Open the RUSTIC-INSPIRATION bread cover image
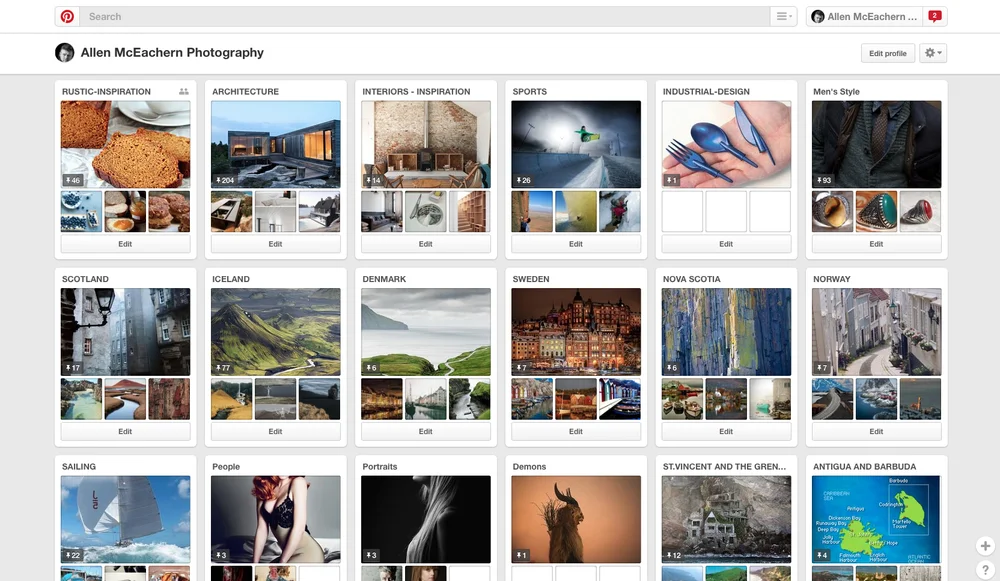Screen dimensions: 1000x581 125,144
